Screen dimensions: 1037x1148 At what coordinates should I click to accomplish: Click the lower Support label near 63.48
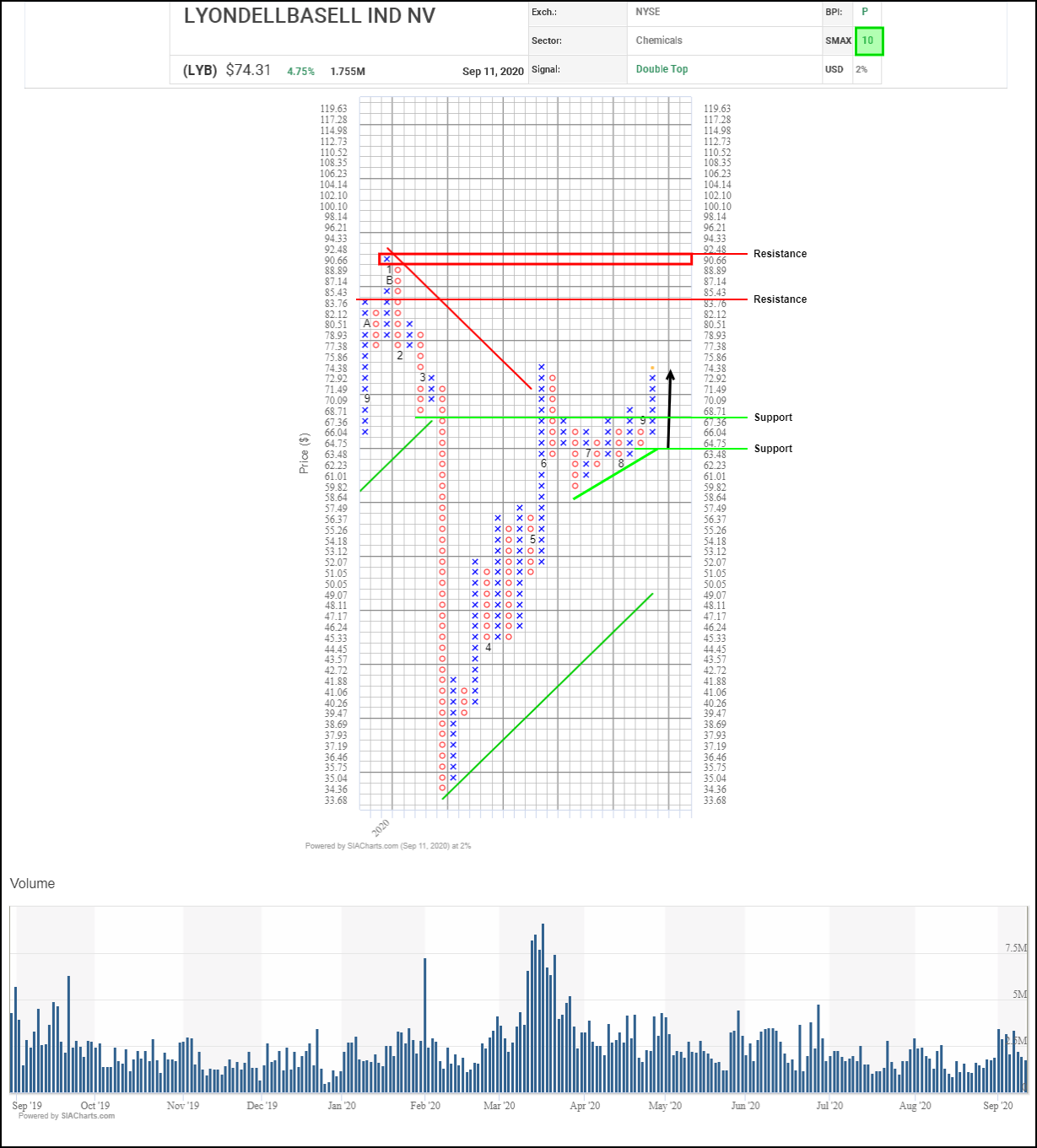[x=773, y=449]
